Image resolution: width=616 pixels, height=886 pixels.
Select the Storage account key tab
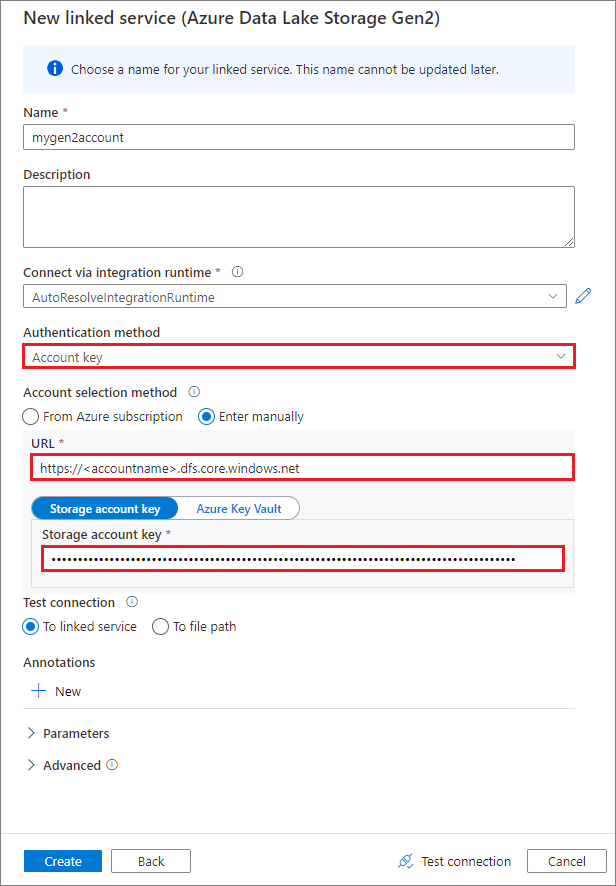click(104, 508)
